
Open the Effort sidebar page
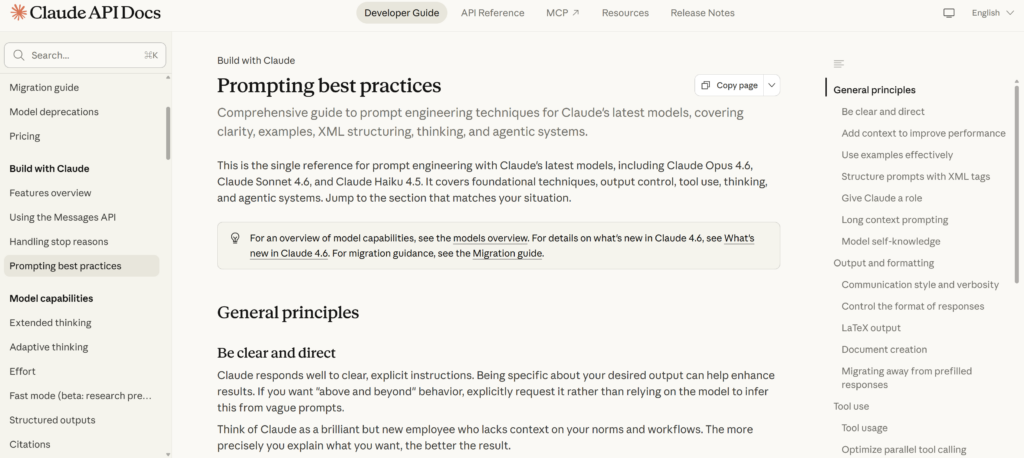click(x=22, y=371)
